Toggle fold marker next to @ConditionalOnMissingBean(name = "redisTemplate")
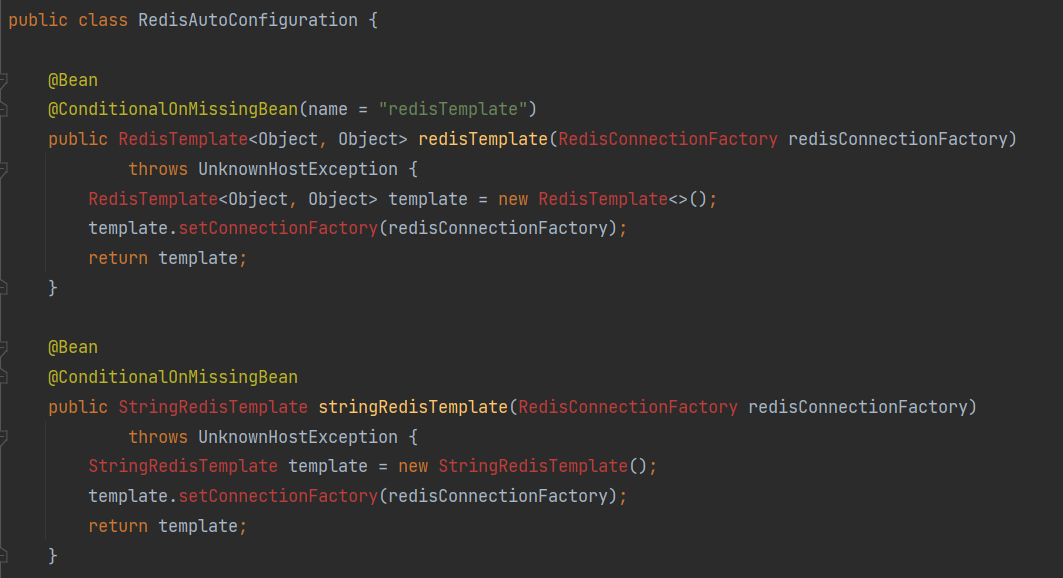This screenshot has height=578, width=1063. [x=3, y=109]
